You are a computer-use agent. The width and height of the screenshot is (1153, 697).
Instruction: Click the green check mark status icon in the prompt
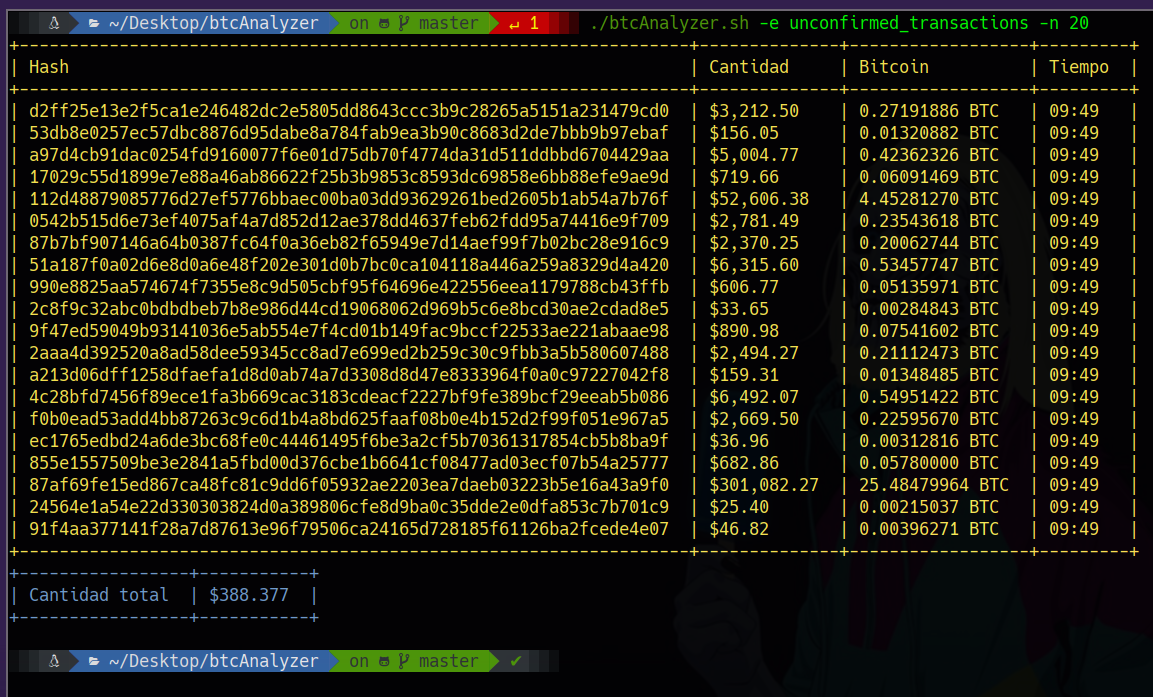coord(515,661)
